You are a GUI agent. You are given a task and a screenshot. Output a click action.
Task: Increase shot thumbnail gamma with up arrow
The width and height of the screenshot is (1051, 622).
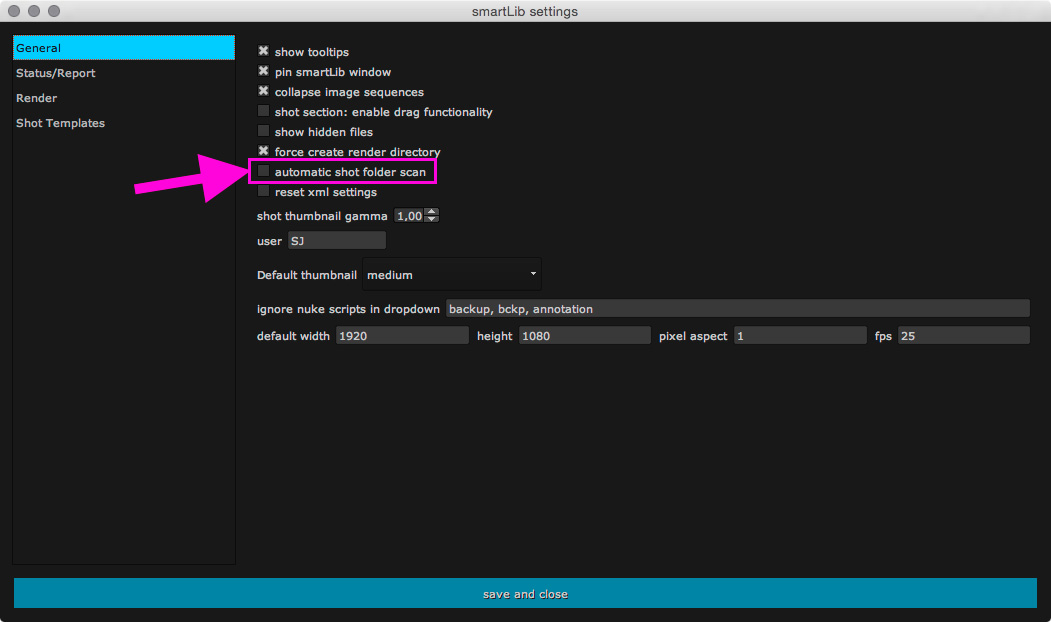[x=431, y=212]
